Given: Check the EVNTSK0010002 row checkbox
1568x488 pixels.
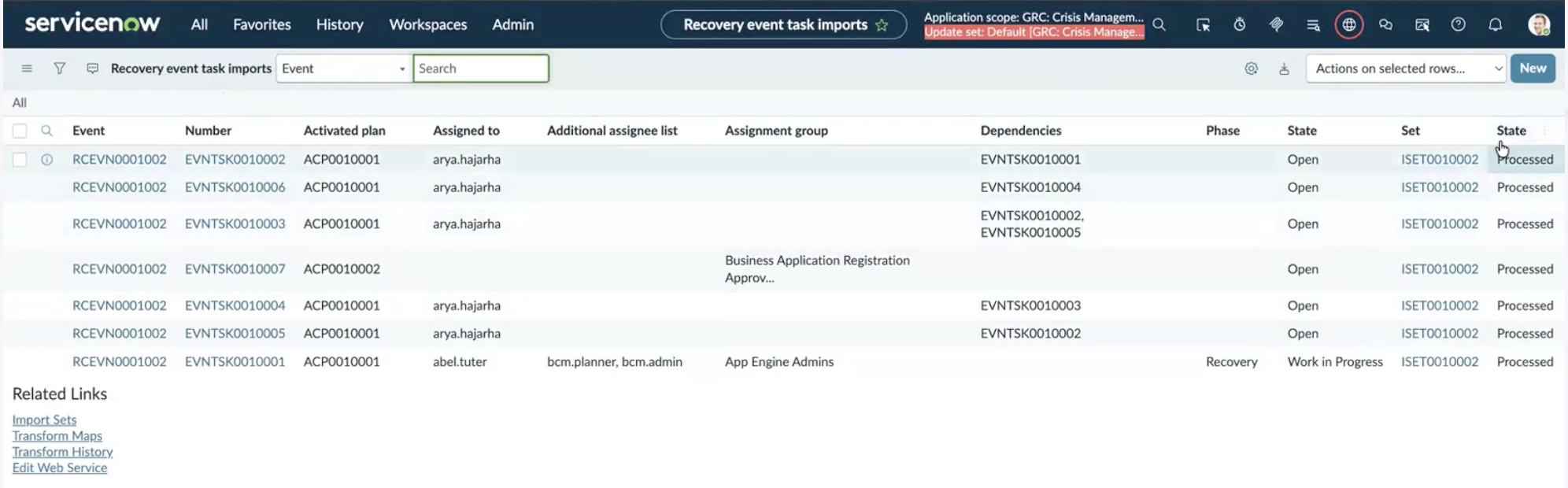Looking at the screenshot, I should click(20, 160).
